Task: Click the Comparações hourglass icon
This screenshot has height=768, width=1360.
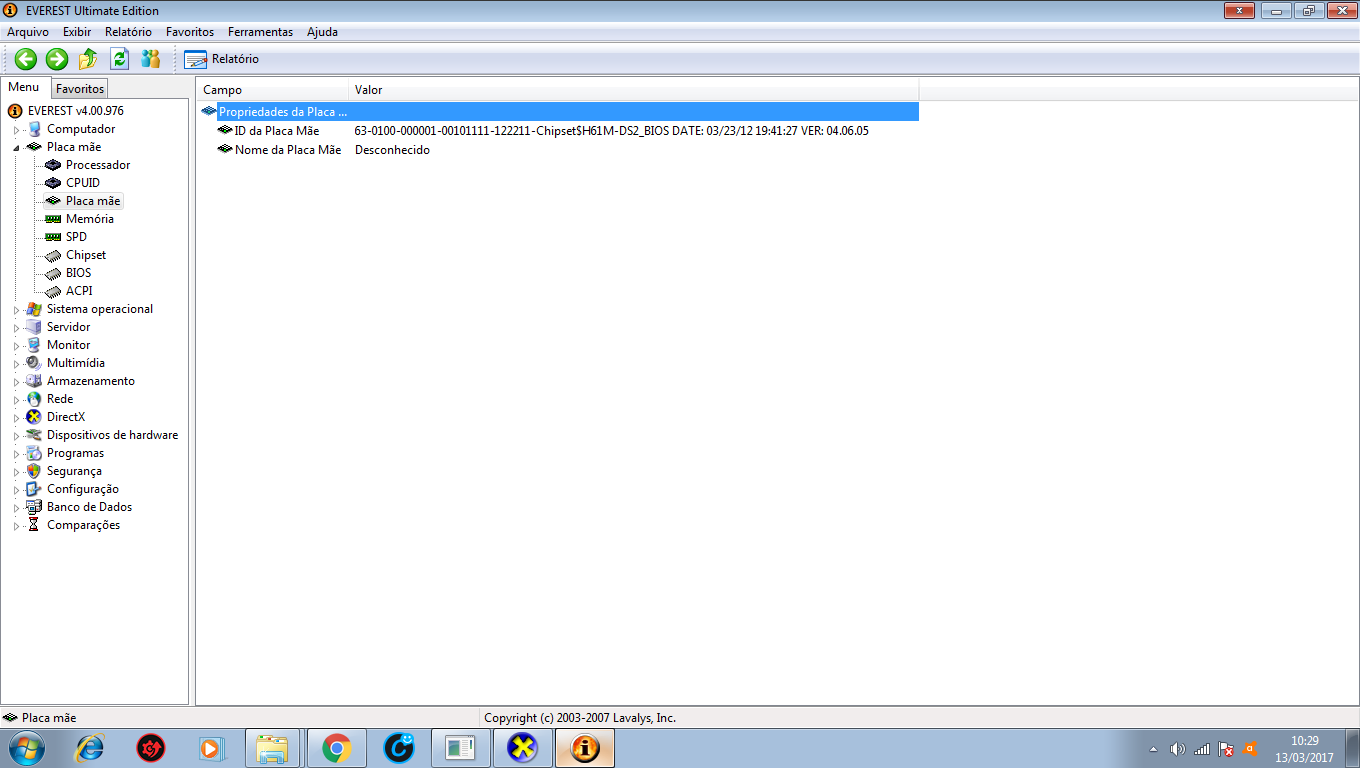Action: (x=34, y=525)
